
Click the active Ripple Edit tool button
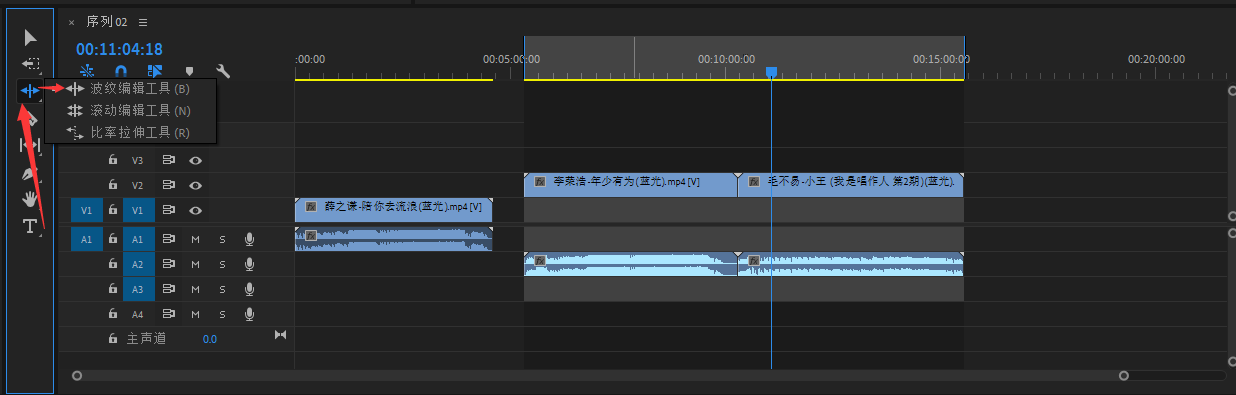tap(30, 91)
